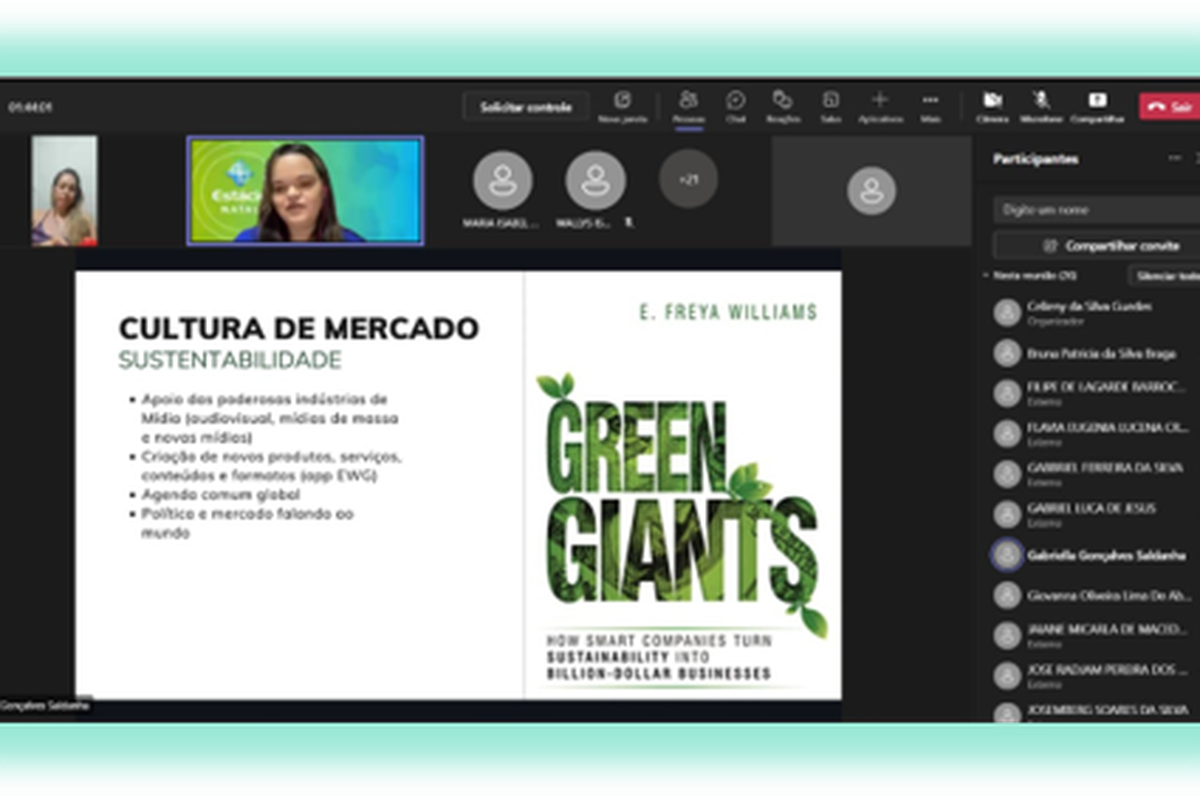Select participant JOSE RADJAM PEREIRA
This screenshot has height=799, width=1200.
coord(1094,676)
